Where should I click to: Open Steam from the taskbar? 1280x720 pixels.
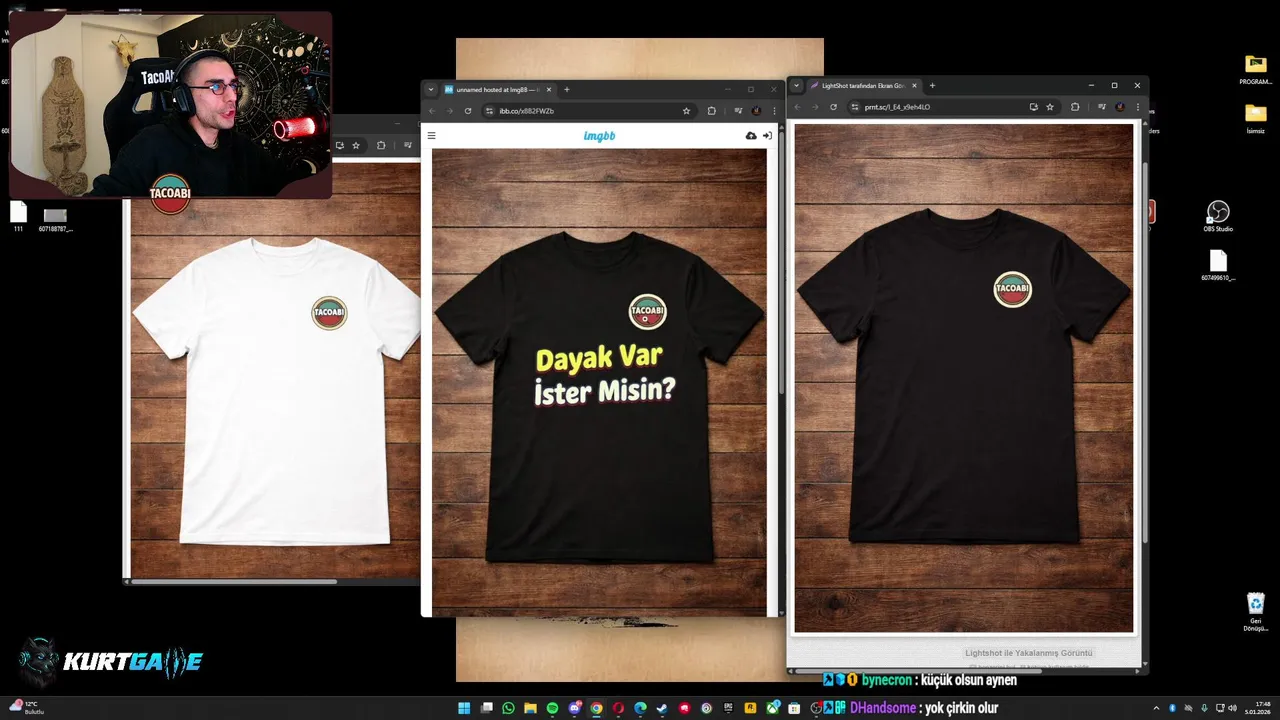tap(662, 708)
